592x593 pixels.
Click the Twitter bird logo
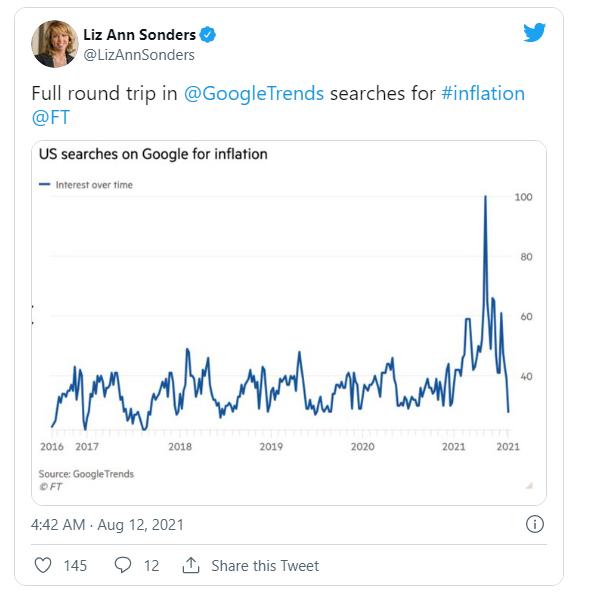click(535, 33)
